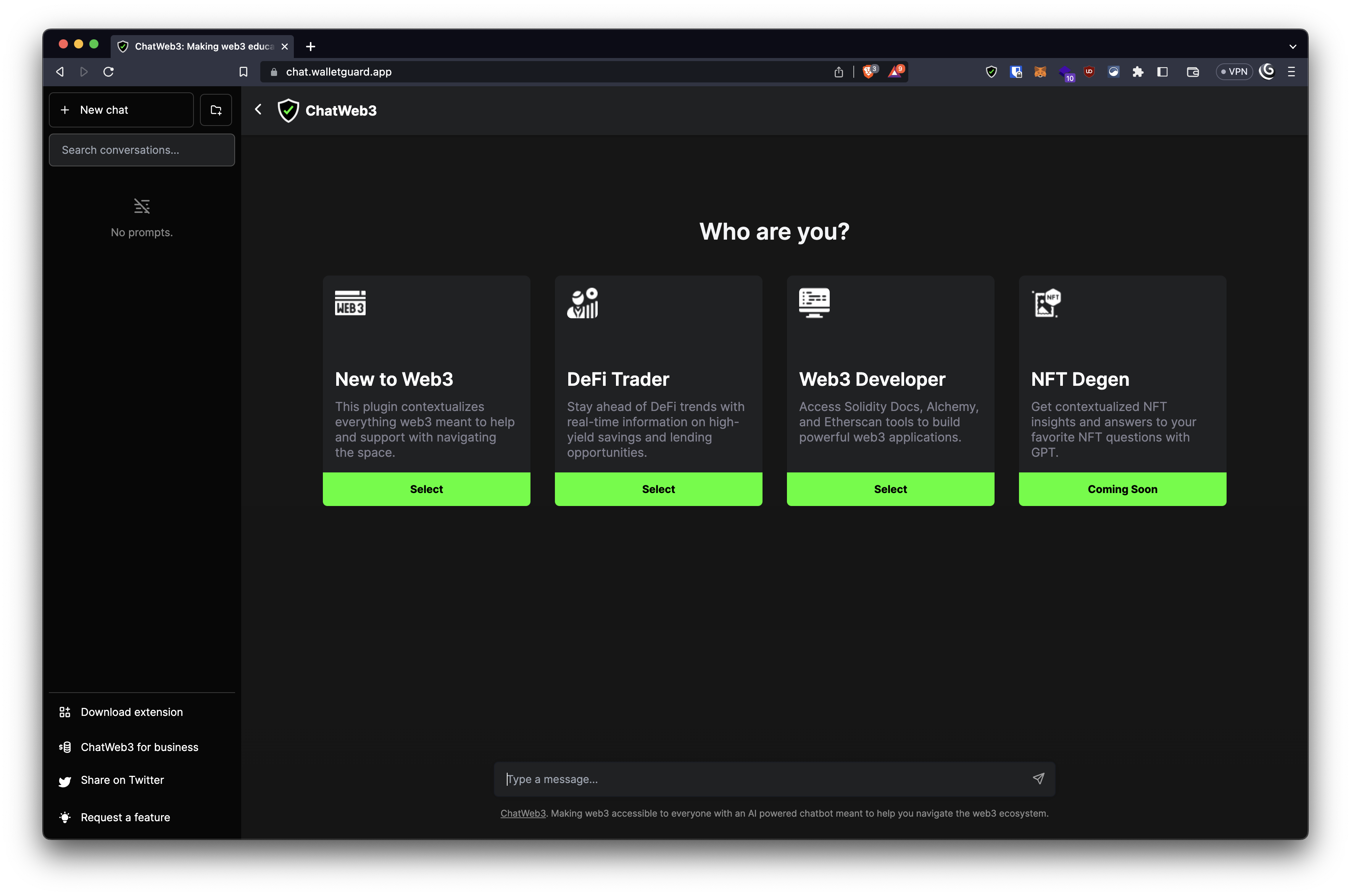Open the share page icon
This screenshot has width=1351, height=896.
click(x=838, y=71)
